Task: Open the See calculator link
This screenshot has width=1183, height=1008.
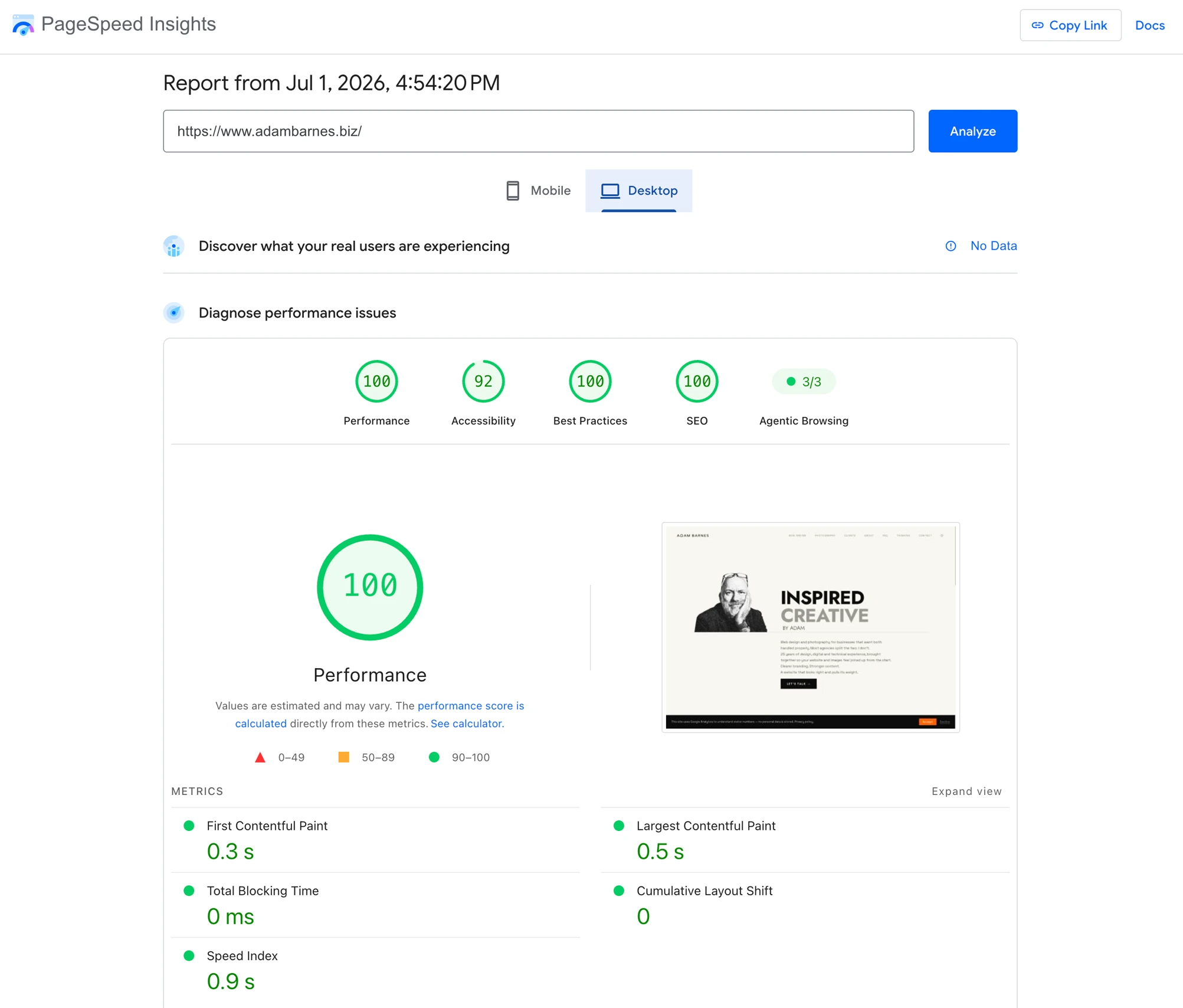Action: tap(466, 724)
